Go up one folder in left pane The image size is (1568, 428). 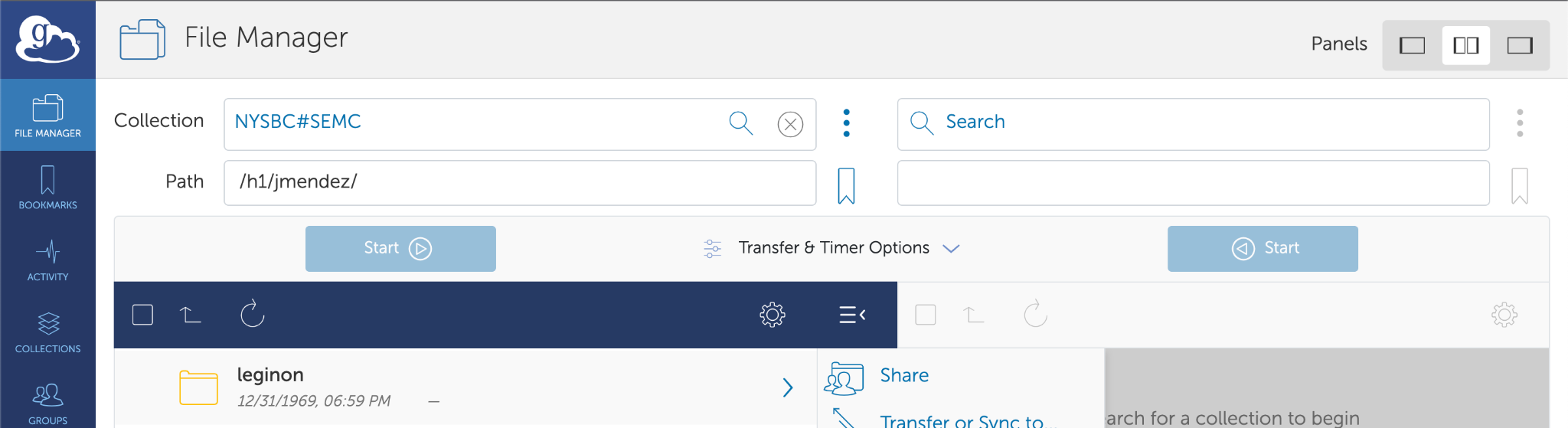pyautogui.click(x=190, y=315)
